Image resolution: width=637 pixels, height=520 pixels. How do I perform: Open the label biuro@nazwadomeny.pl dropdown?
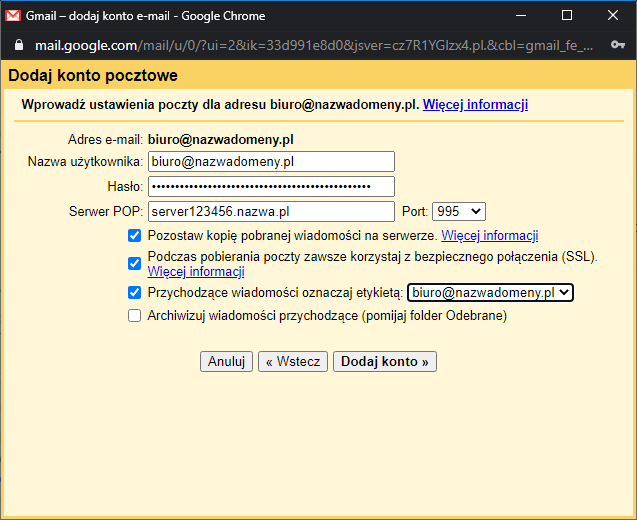click(490, 292)
